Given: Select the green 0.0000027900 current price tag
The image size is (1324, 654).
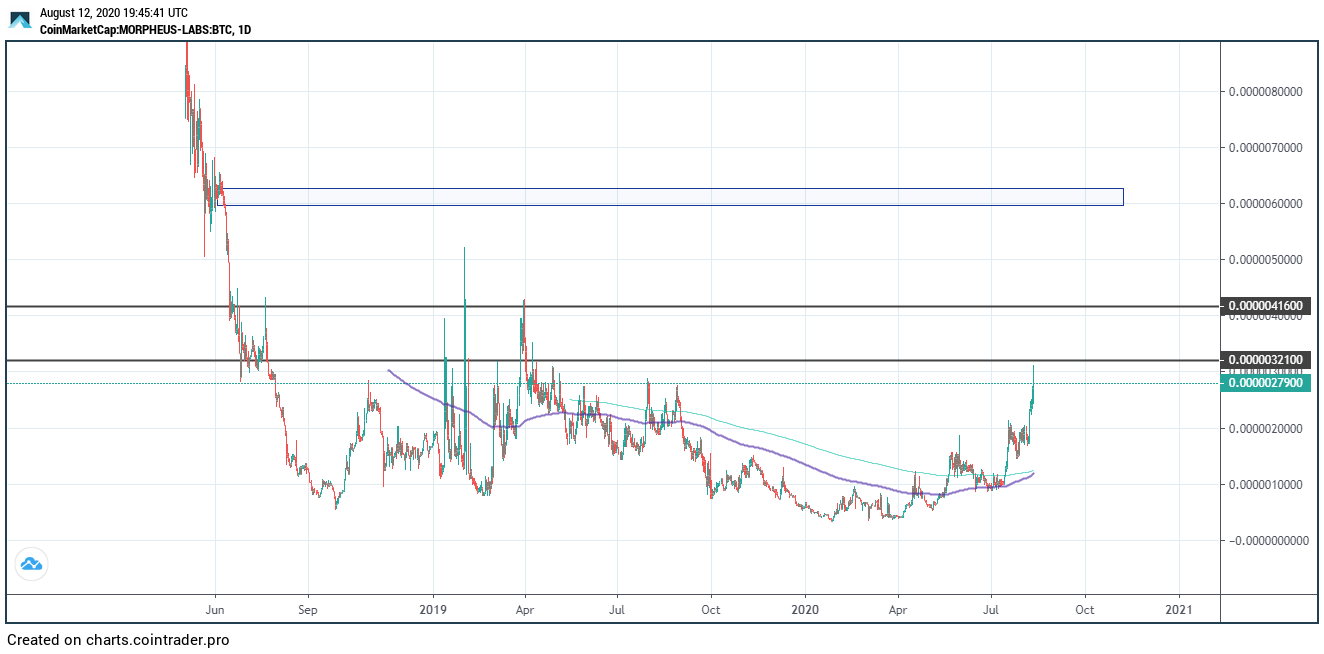Looking at the screenshot, I should tap(1264, 383).
